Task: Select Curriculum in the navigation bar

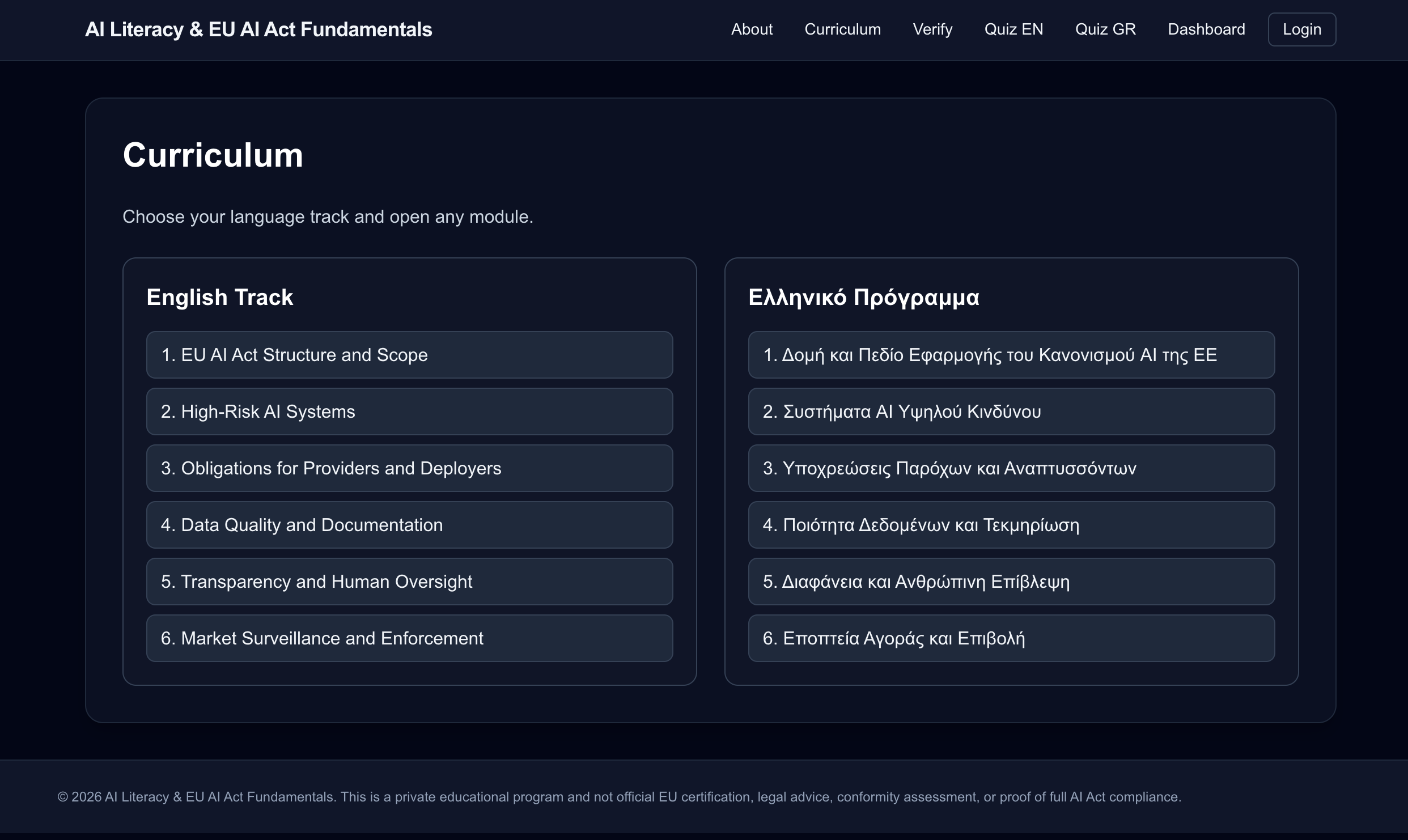Action: pyautogui.click(x=842, y=29)
